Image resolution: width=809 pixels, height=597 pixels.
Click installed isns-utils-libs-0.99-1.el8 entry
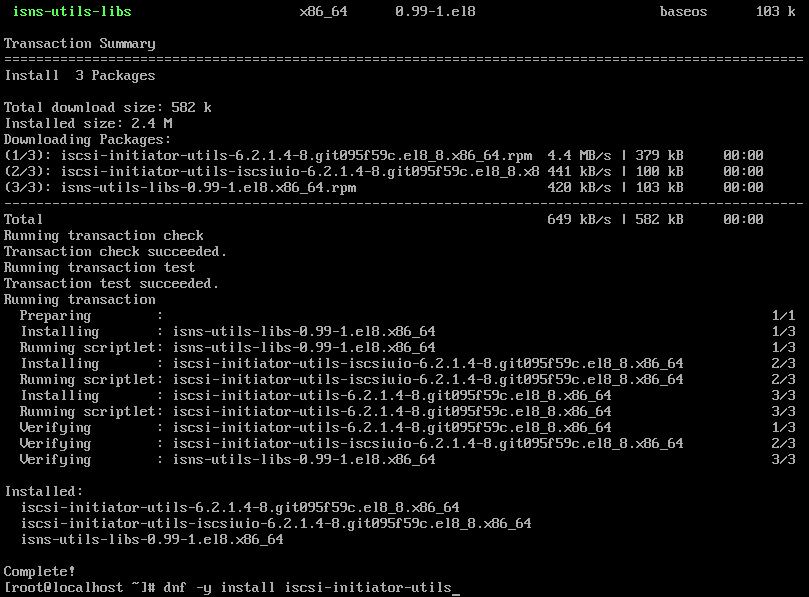152,539
